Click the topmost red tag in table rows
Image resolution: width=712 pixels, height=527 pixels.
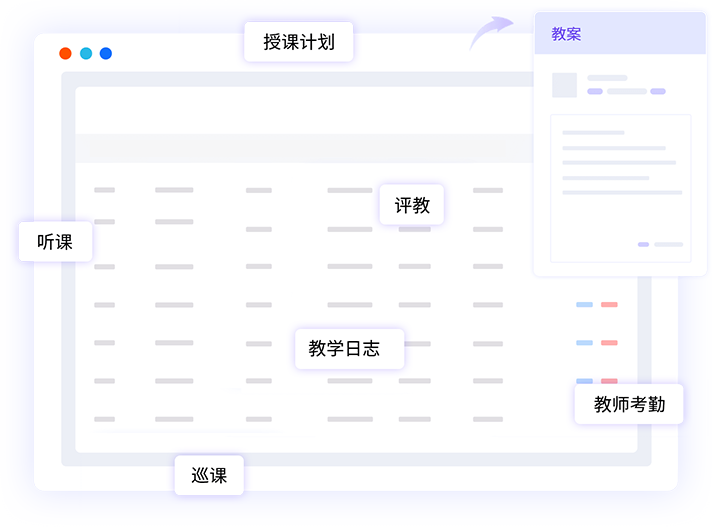point(609,304)
